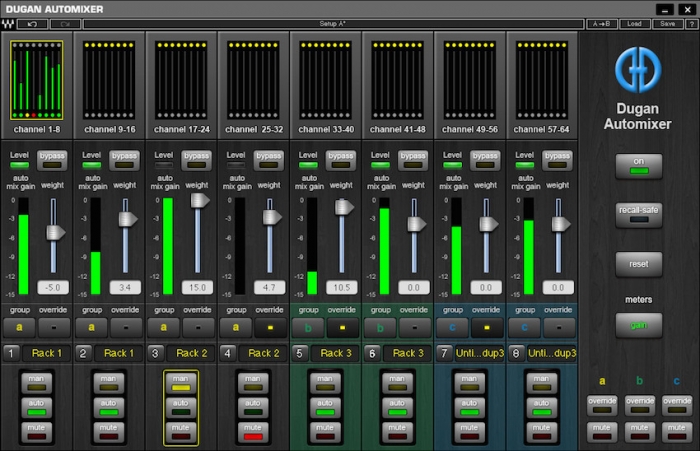The width and height of the screenshot is (700, 451).
Task: Change channel 3 group a selector
Action: pos(164,327)
